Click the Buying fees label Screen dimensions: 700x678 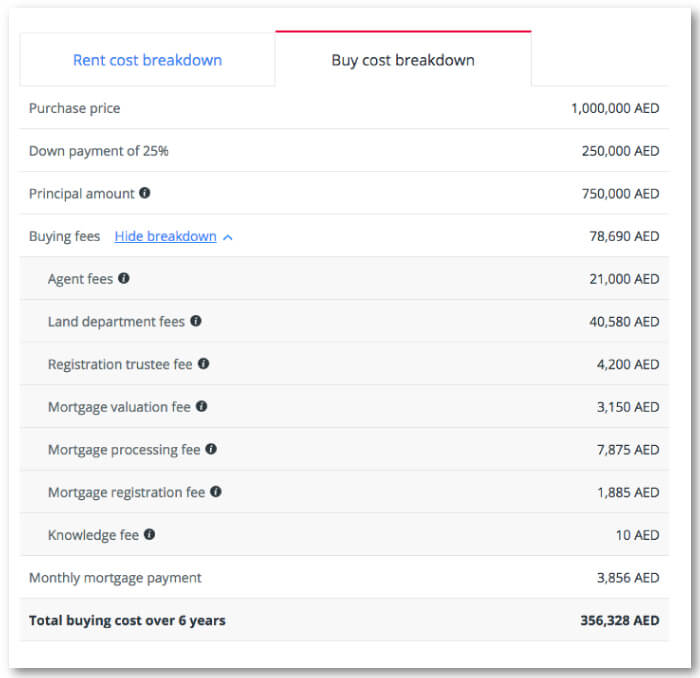(x=64, y=236)
